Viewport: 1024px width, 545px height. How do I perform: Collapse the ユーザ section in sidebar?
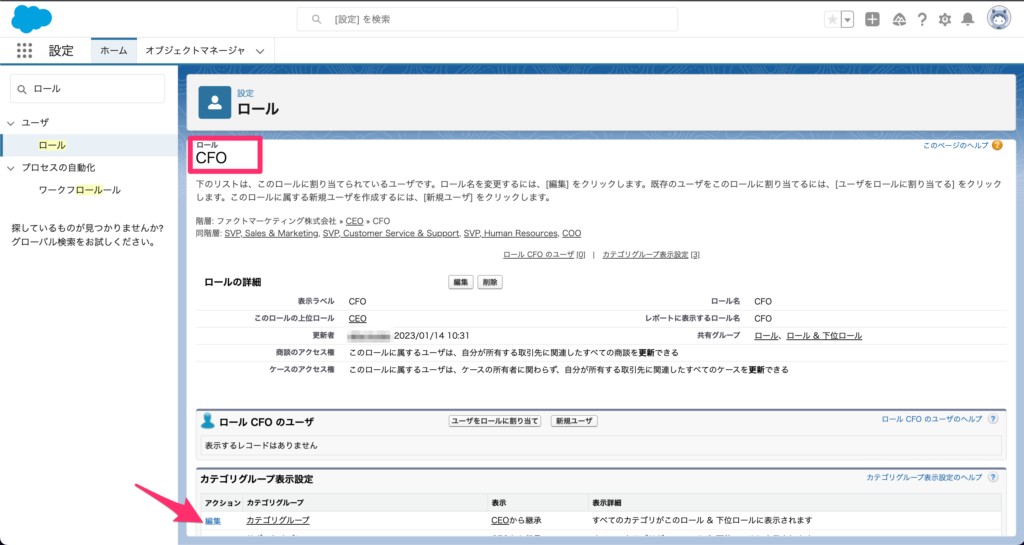(10, 123)
